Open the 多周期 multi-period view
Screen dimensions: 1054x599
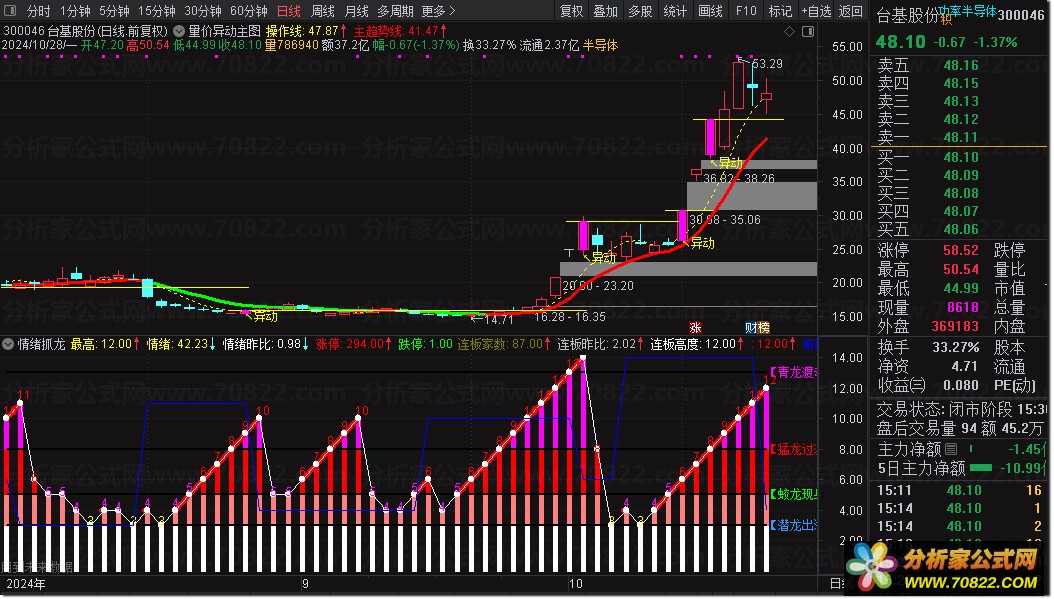[x=395, y=11]
